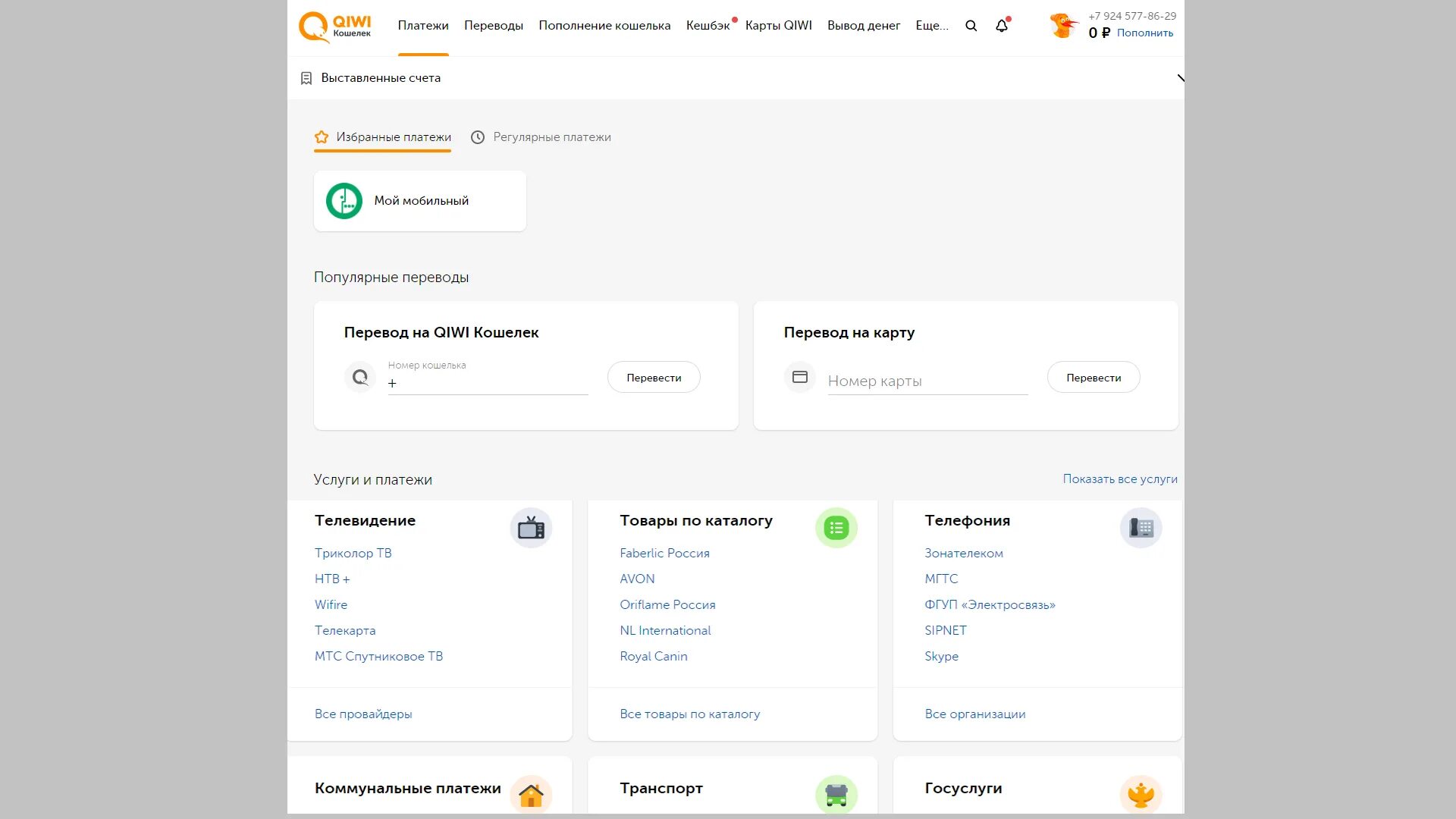Screen dimensions: 1456x819
Task: Click the Транспорт bus icon
Action: (x=836, y=795)
